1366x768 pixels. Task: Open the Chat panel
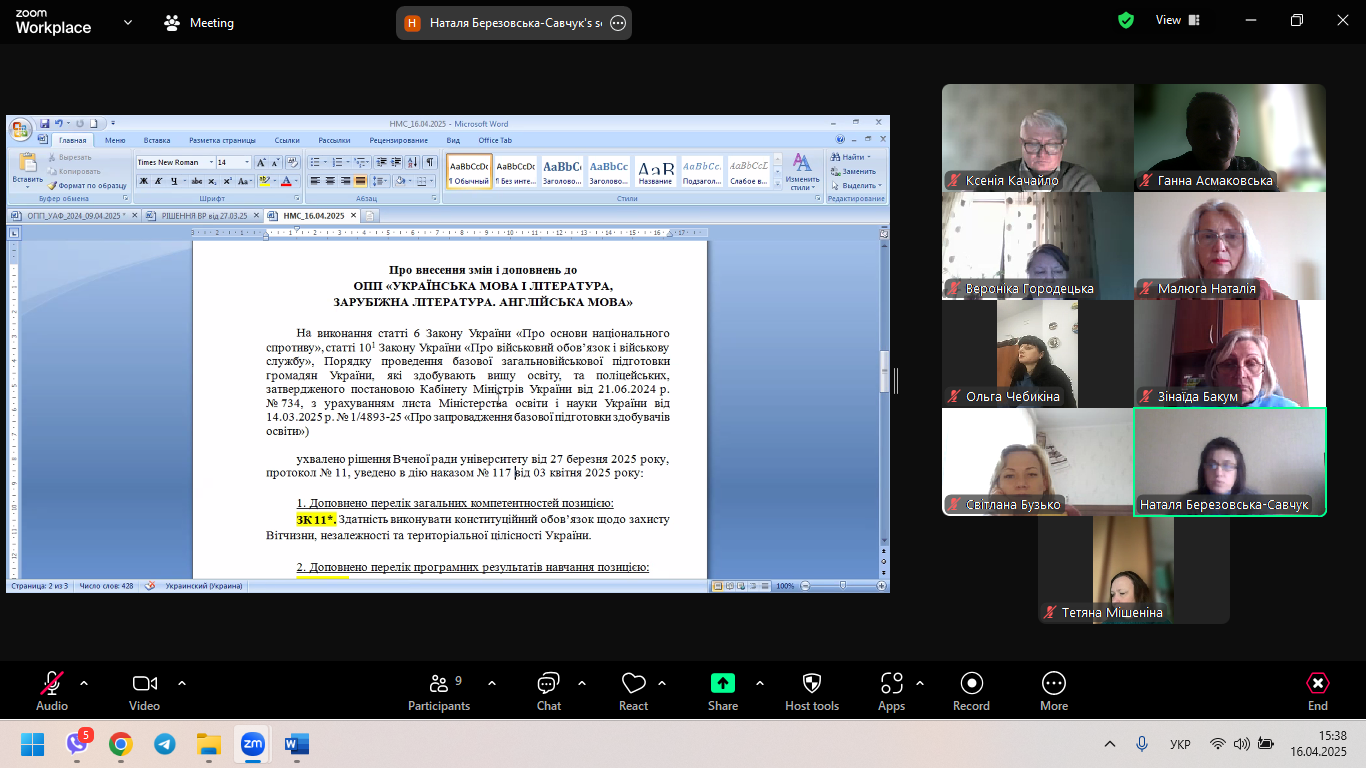[x=548, y=690]
